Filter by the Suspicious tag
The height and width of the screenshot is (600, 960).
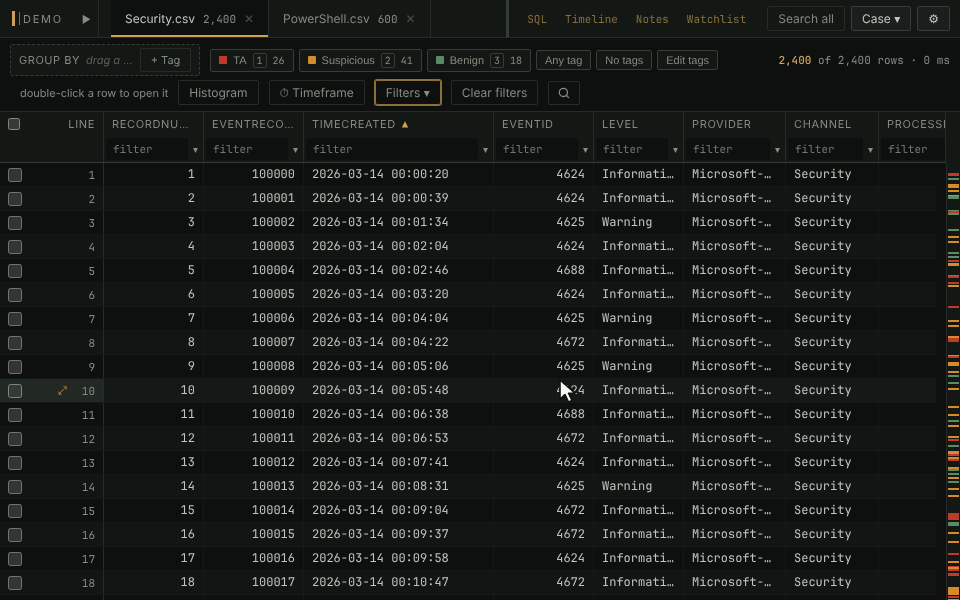coord(360,60)
